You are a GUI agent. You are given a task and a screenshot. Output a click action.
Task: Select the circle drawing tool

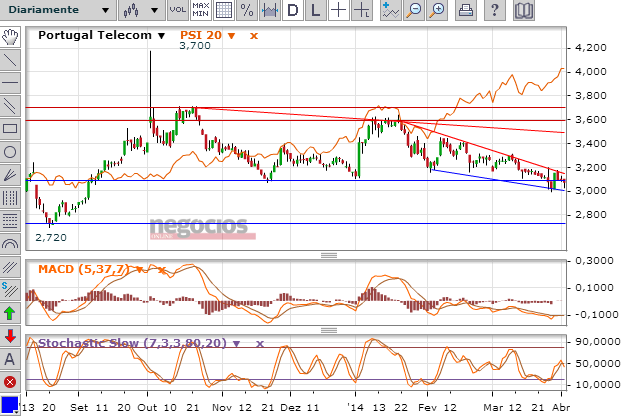pos(10,152)
